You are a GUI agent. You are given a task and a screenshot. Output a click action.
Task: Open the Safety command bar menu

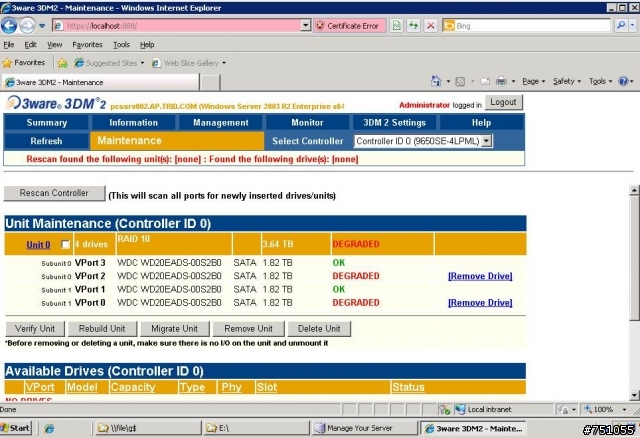567,81
